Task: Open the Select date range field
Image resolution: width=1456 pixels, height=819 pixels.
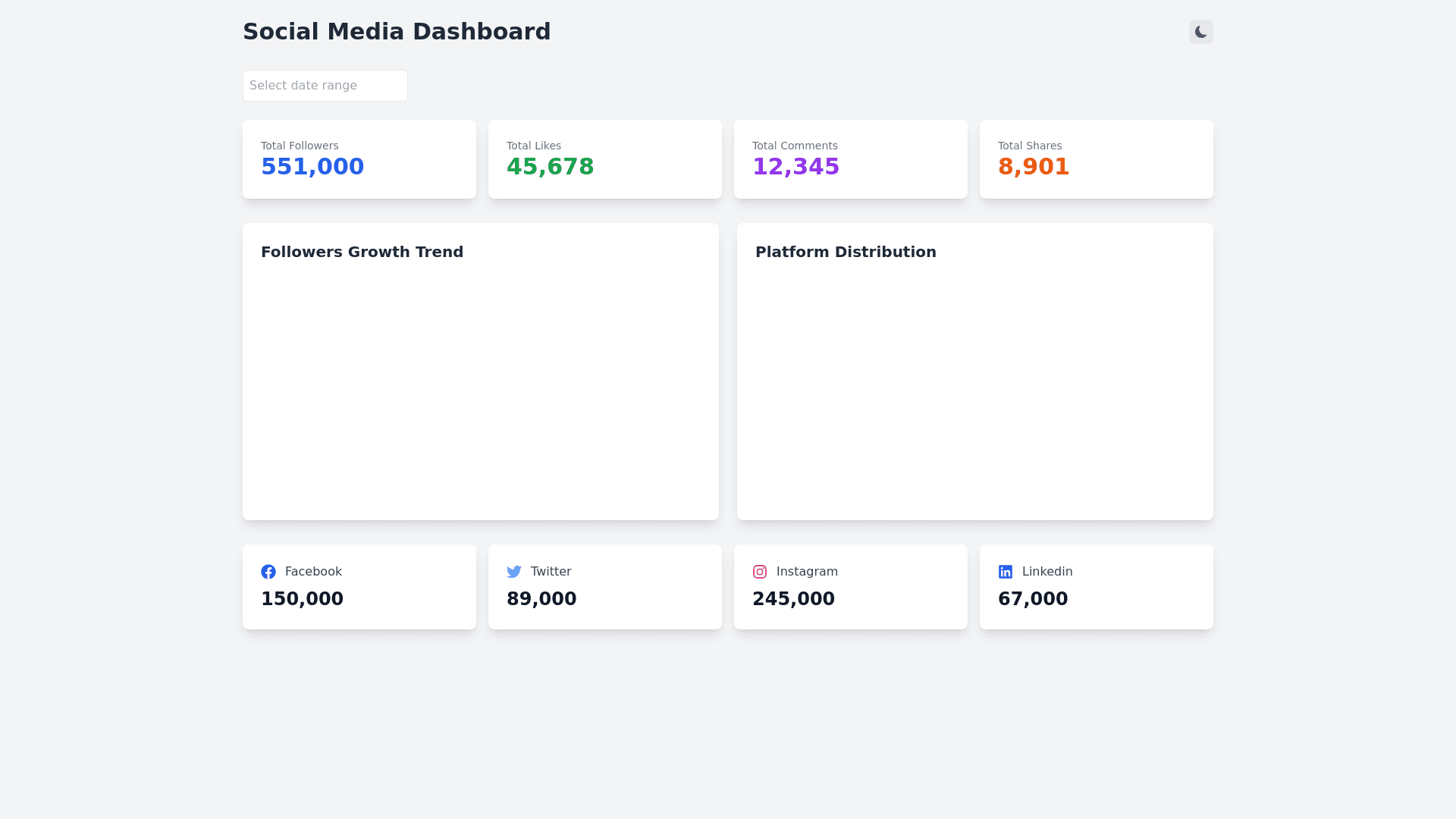Action: 325,86
